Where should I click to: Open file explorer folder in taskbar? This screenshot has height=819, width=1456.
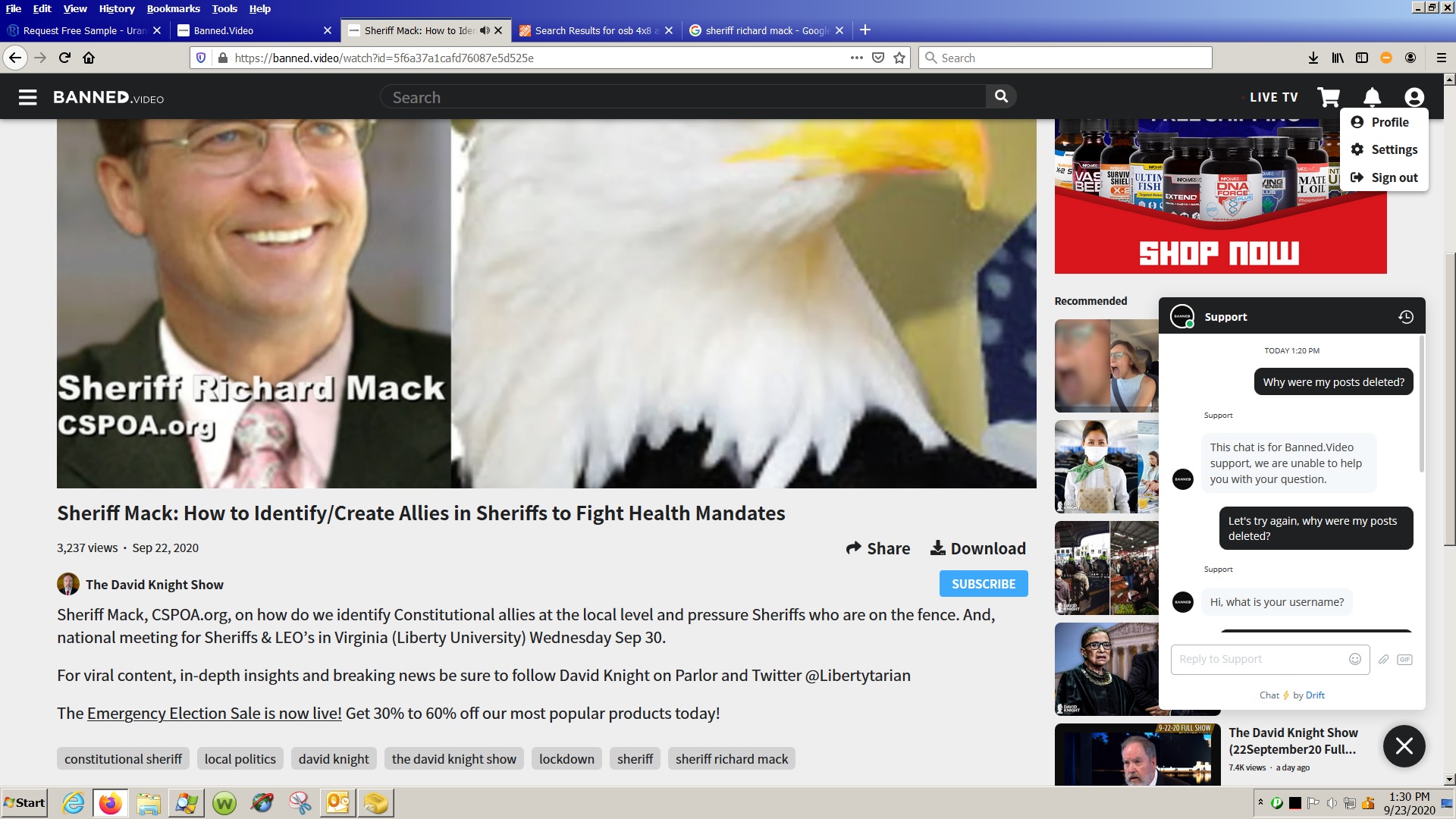point(149,803)
